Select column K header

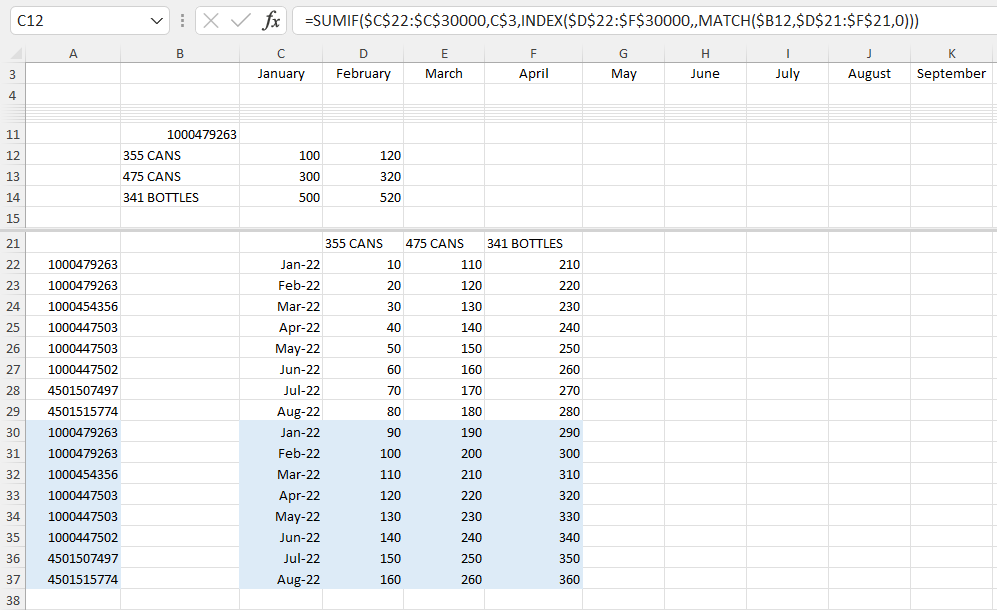[952, 54]
